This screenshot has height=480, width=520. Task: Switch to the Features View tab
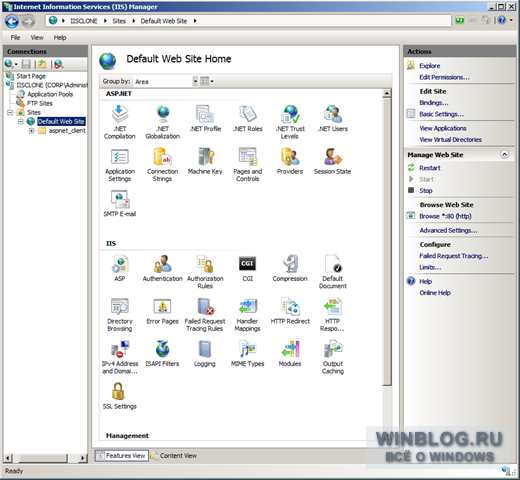pyautogui.click(x=121, y=456)
